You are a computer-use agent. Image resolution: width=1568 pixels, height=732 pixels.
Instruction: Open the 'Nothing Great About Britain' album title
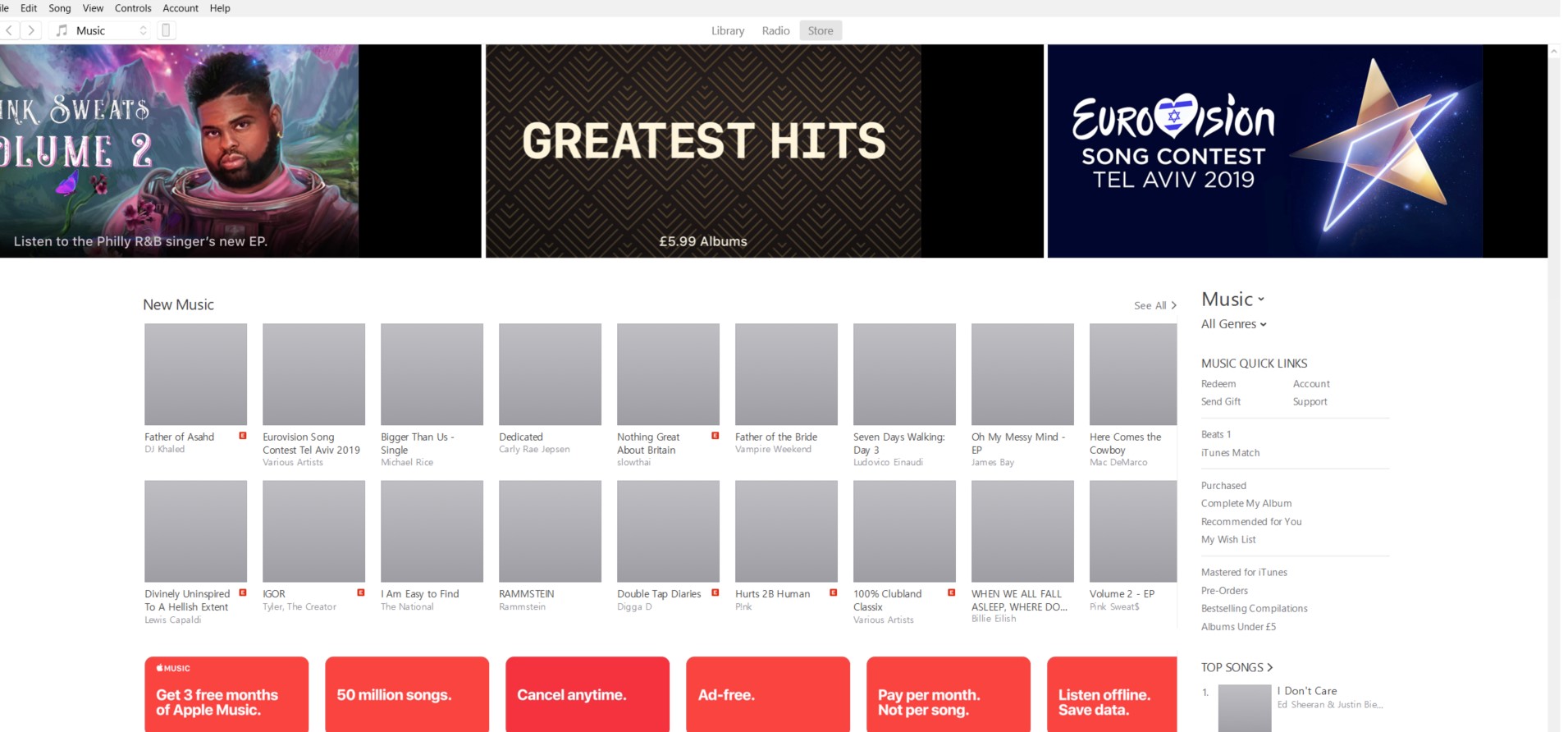coord(648,444)
